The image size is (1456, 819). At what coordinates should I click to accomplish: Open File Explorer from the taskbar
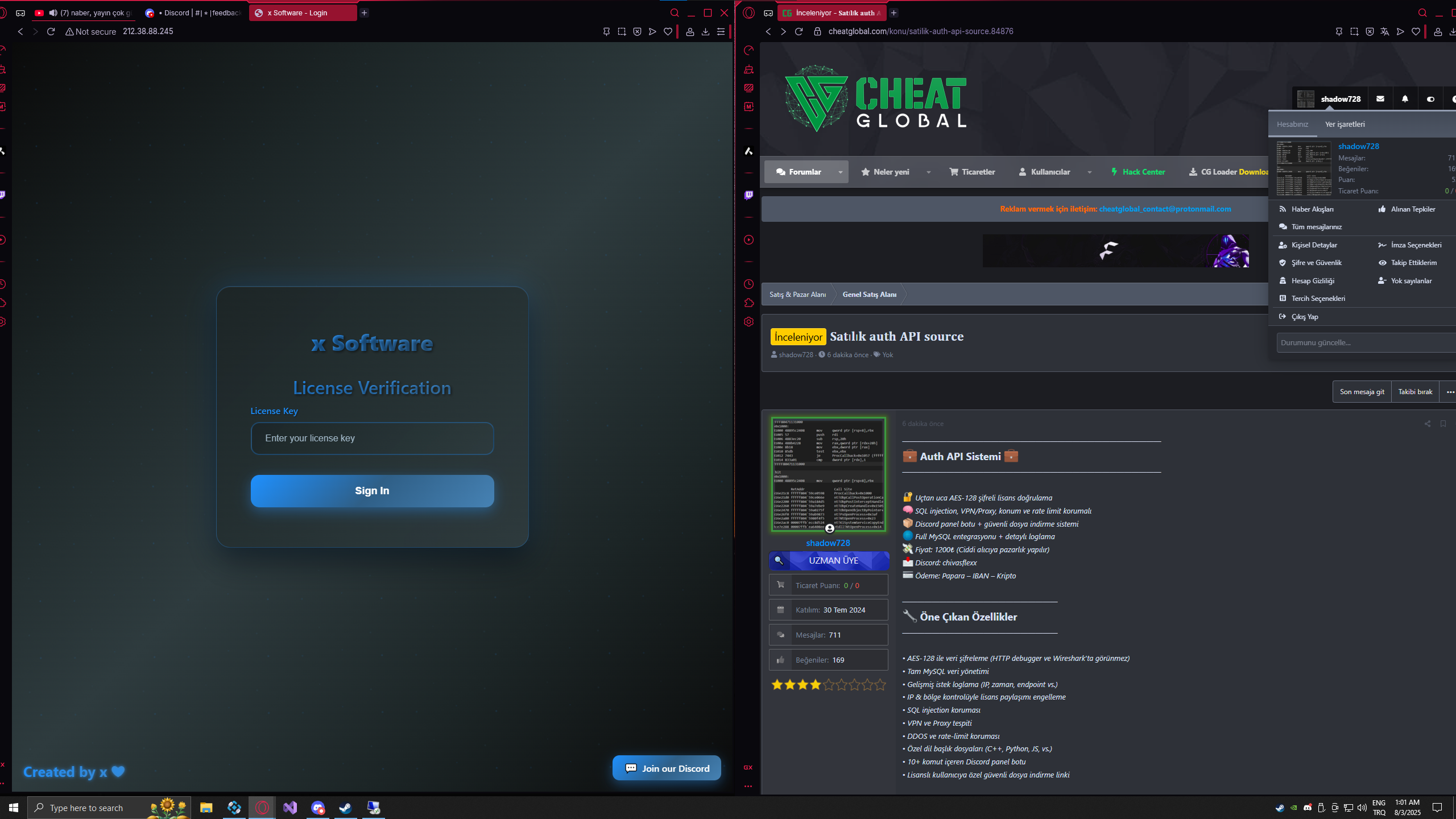(206, 808)
